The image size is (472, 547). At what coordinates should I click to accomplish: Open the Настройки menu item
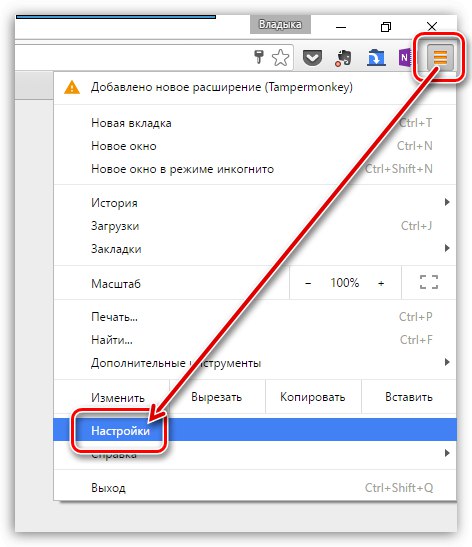pyautogui.click(x=255, y=429)
